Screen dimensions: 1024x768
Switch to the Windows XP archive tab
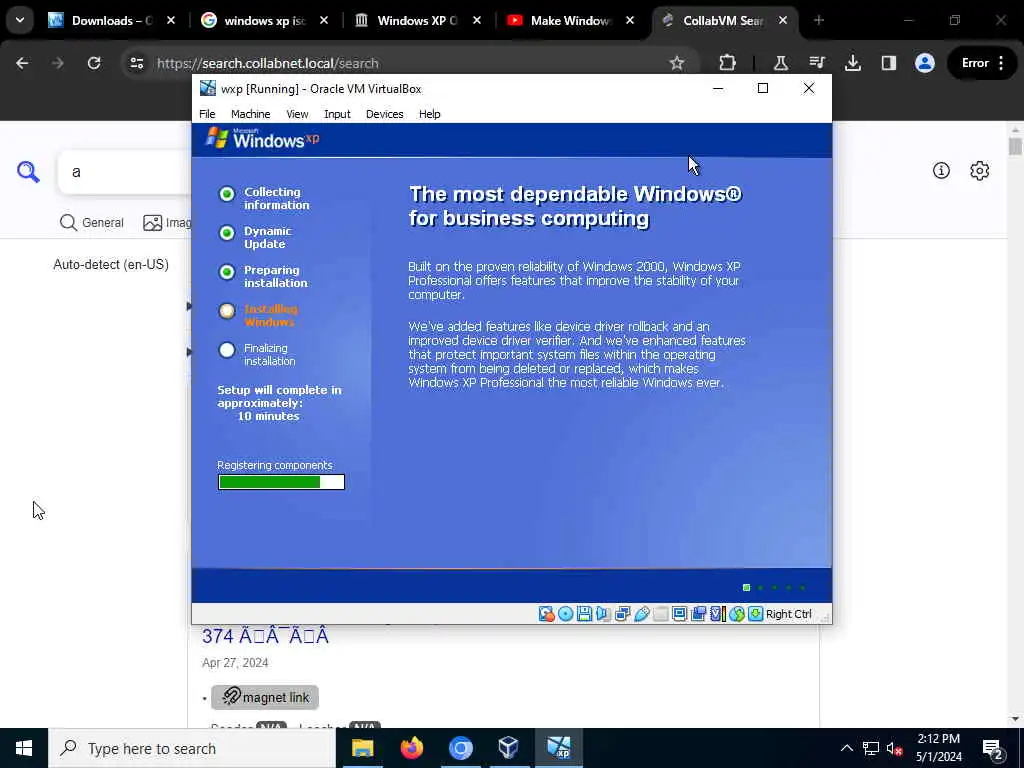tap(418, 20)
